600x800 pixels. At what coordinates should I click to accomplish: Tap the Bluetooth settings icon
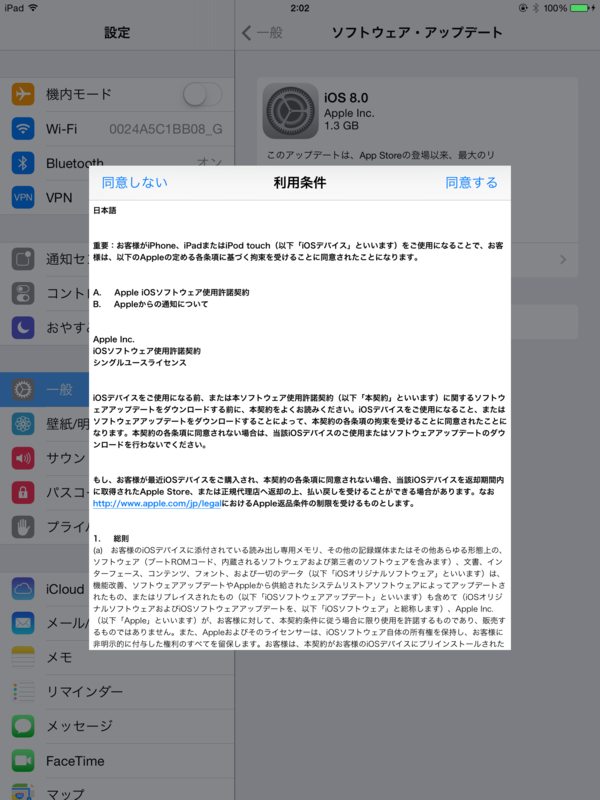coord(23,163)
